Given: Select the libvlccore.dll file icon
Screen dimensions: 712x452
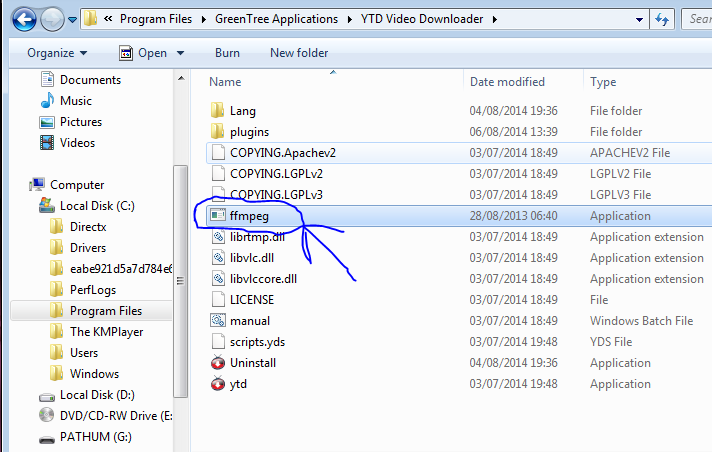Looking at the screenshot, I should coord(218,278).
